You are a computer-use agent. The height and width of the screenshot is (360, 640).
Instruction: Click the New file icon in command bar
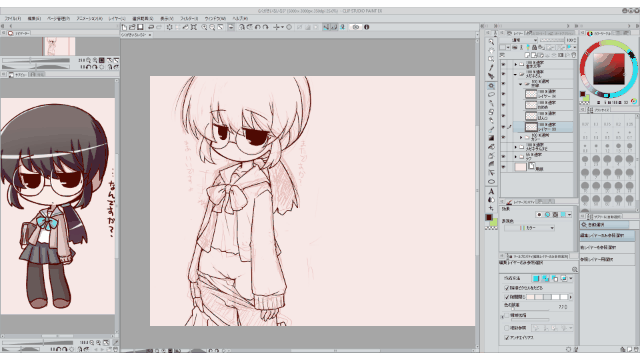[x=124, y=27]
